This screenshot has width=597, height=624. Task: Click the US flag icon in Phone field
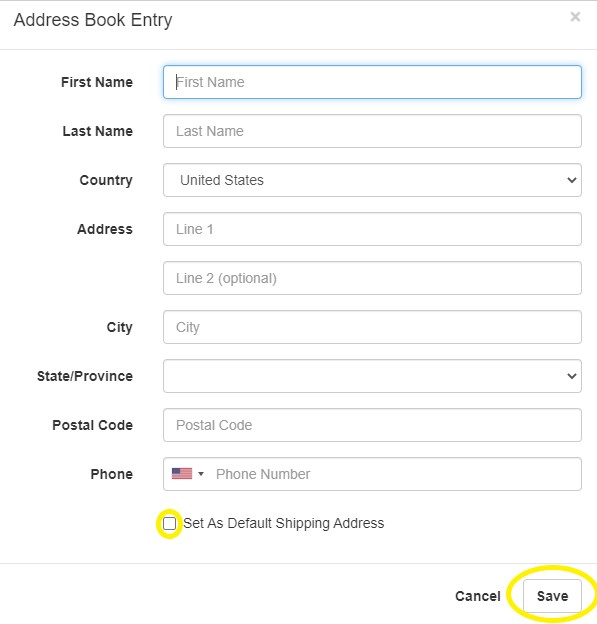[x=182, y=474]
